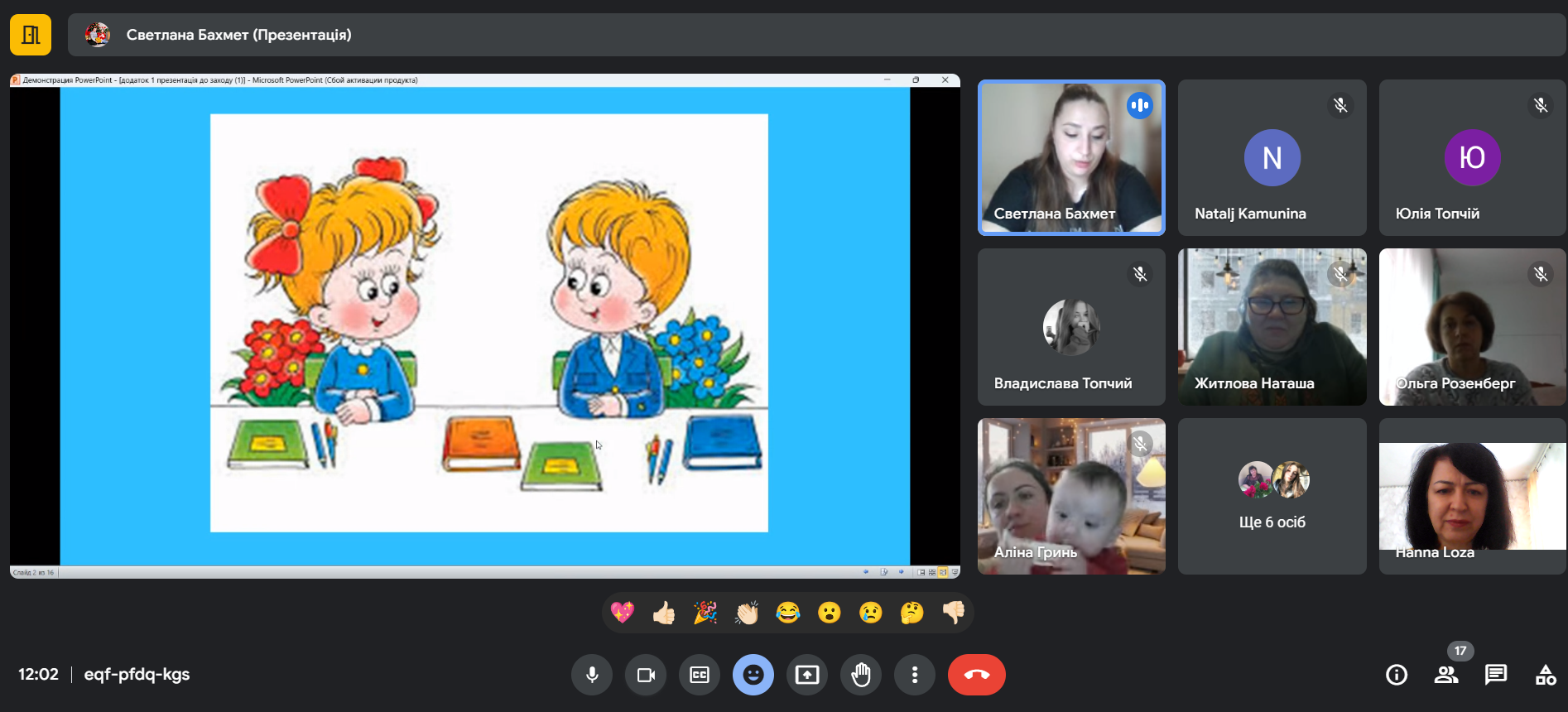1568x712 pixels.
Task: Click the Hanna Loza video tile
Action: point(1472,496)
